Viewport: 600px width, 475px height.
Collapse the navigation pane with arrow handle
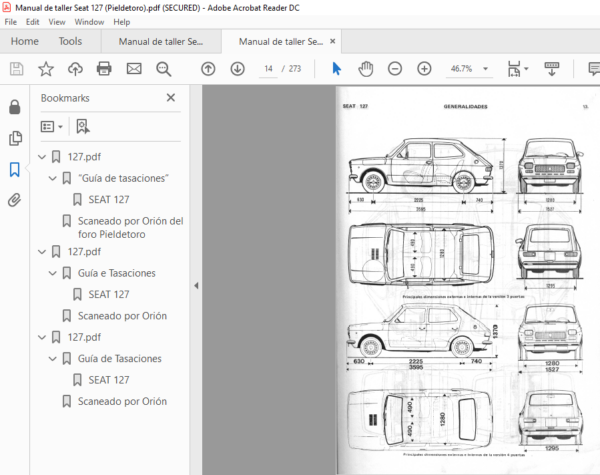click(196, 286)
